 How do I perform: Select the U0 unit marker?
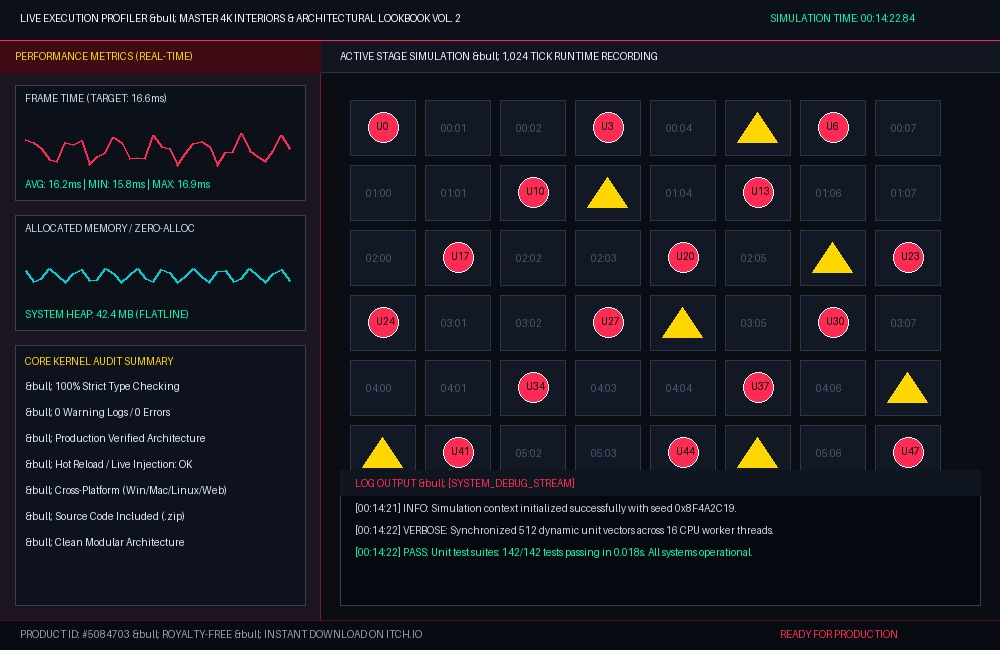pos(383,127)
